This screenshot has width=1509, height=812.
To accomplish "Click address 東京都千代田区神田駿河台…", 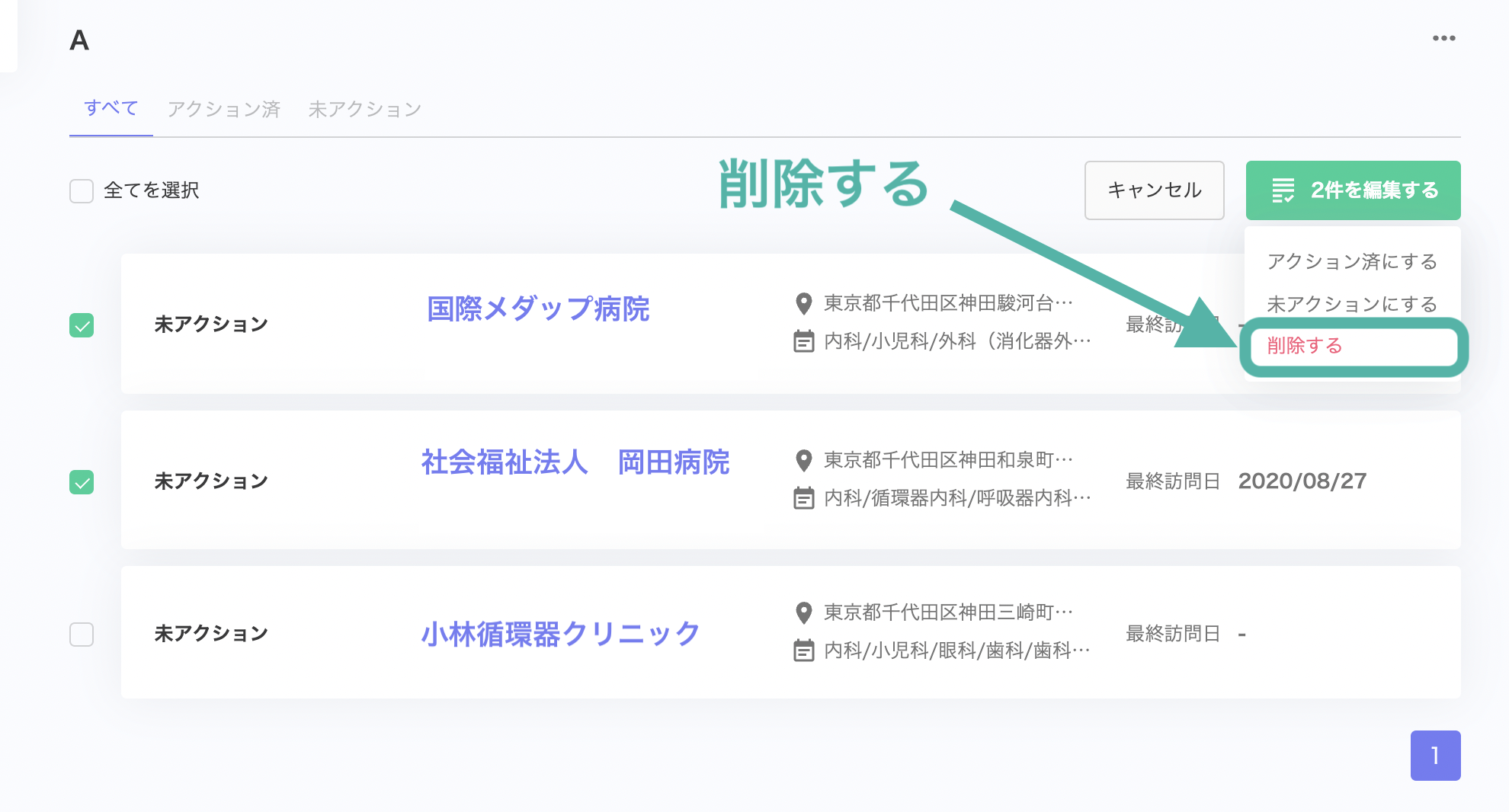I will (x=948, y=303).
